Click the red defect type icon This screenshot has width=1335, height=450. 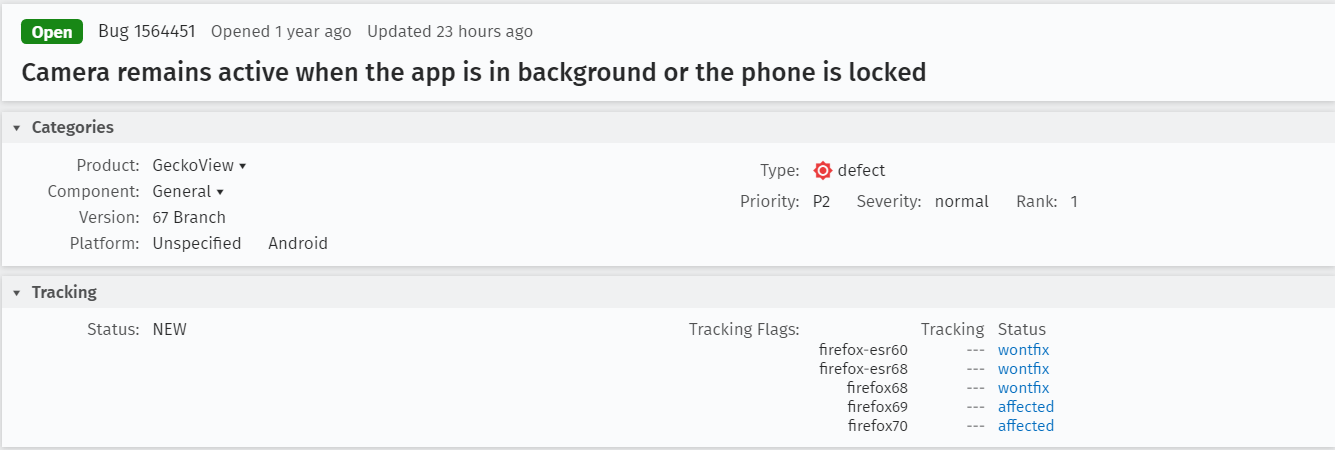823,170
